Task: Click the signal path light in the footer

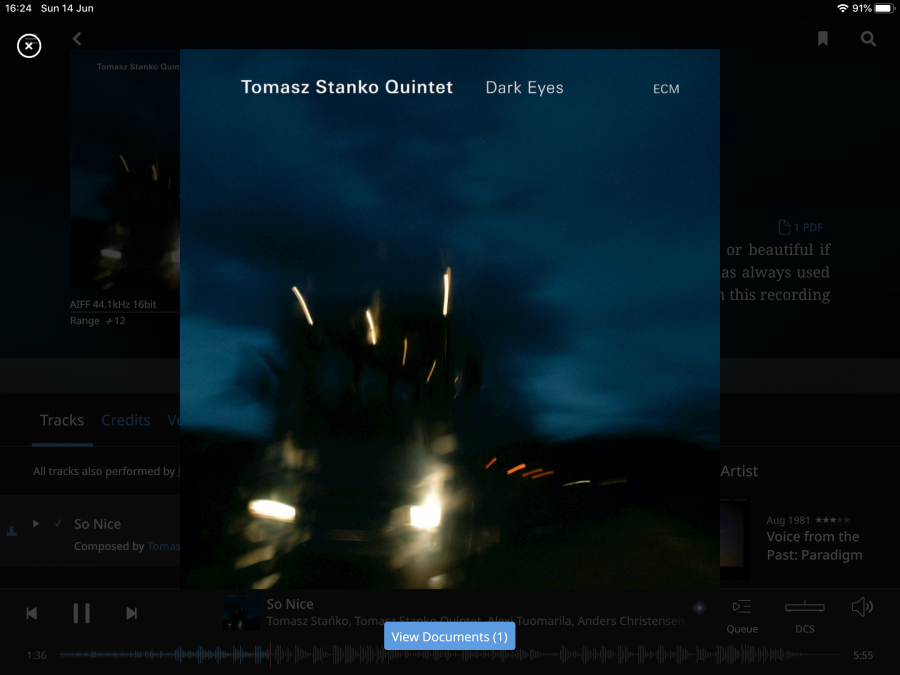Action: click(699, 608)
